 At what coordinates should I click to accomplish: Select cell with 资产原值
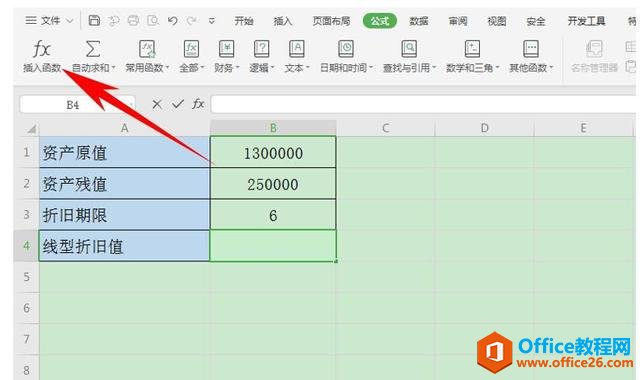pyautogui.click(x=124, y=152)
